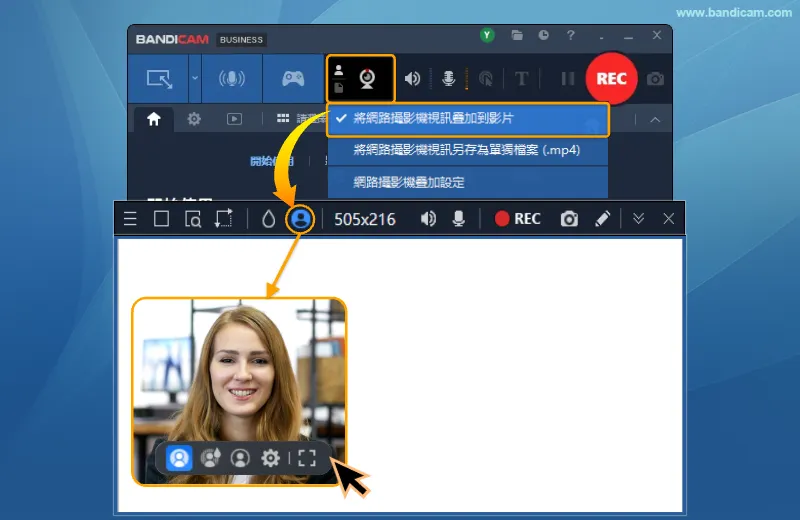Open the webcam overlay mode button
Viewport: 800px width, 520px height.
click(x=361, y=79)
